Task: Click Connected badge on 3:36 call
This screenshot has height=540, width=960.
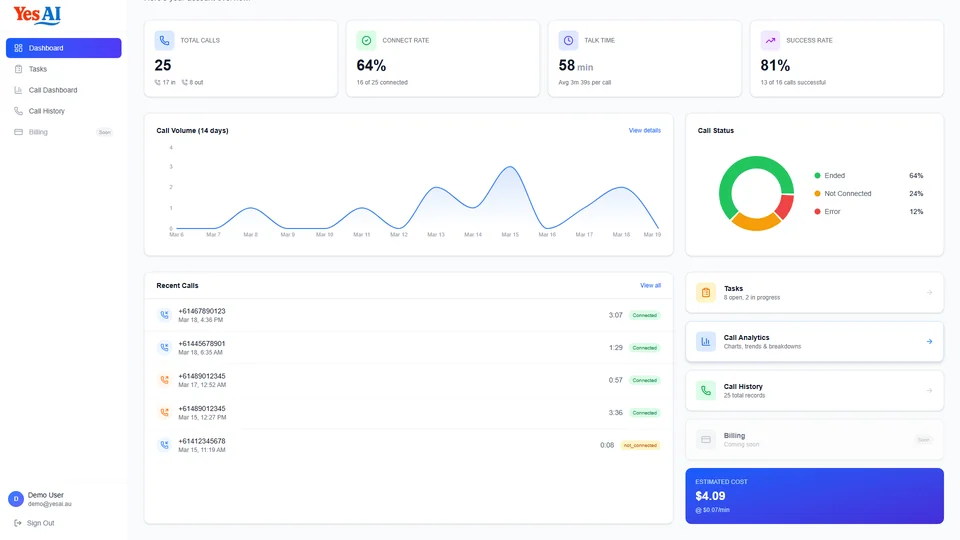Action: point(645,413)
